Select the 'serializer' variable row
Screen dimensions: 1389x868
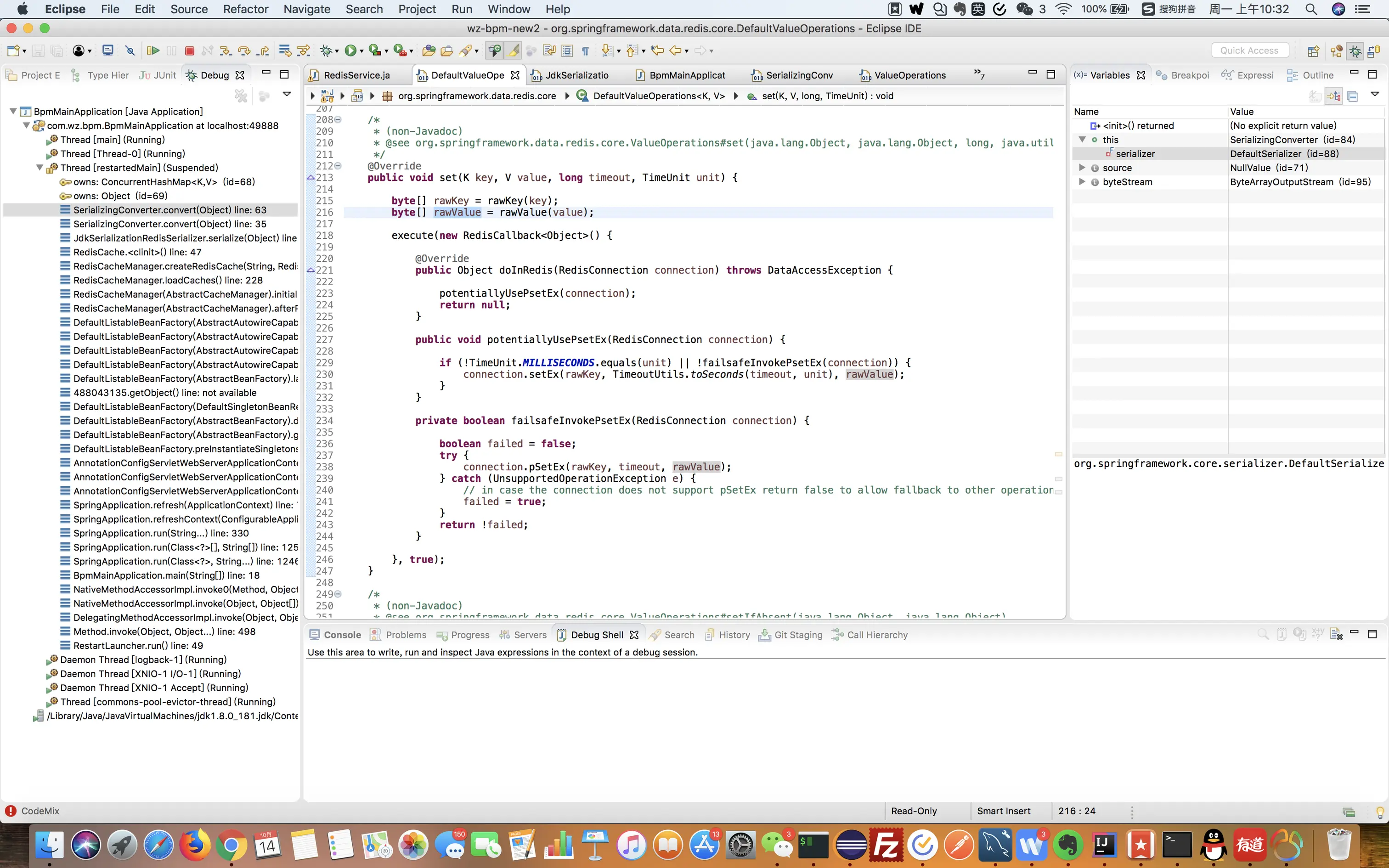pyautogui.click(x=1228, y=154)
